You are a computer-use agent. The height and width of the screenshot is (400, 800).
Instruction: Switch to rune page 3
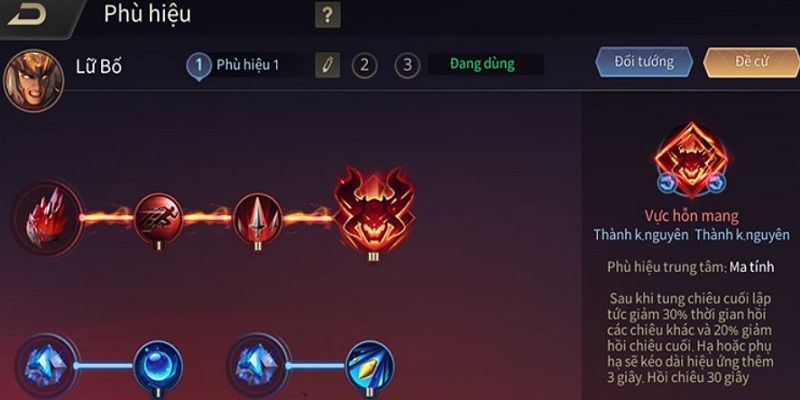click(x=407, y=65)
